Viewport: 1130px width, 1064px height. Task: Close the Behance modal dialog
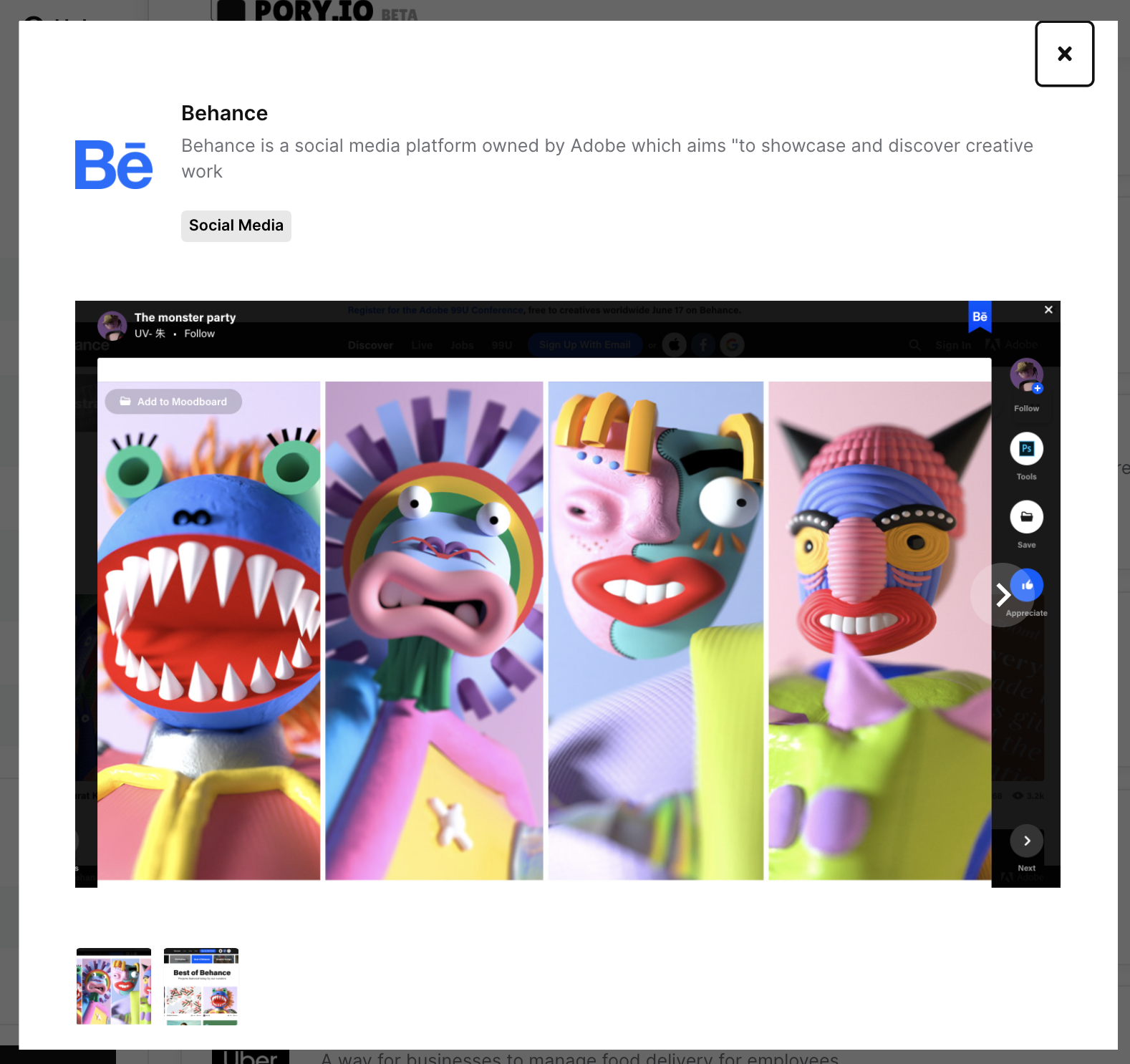[x=1064, y=54]
